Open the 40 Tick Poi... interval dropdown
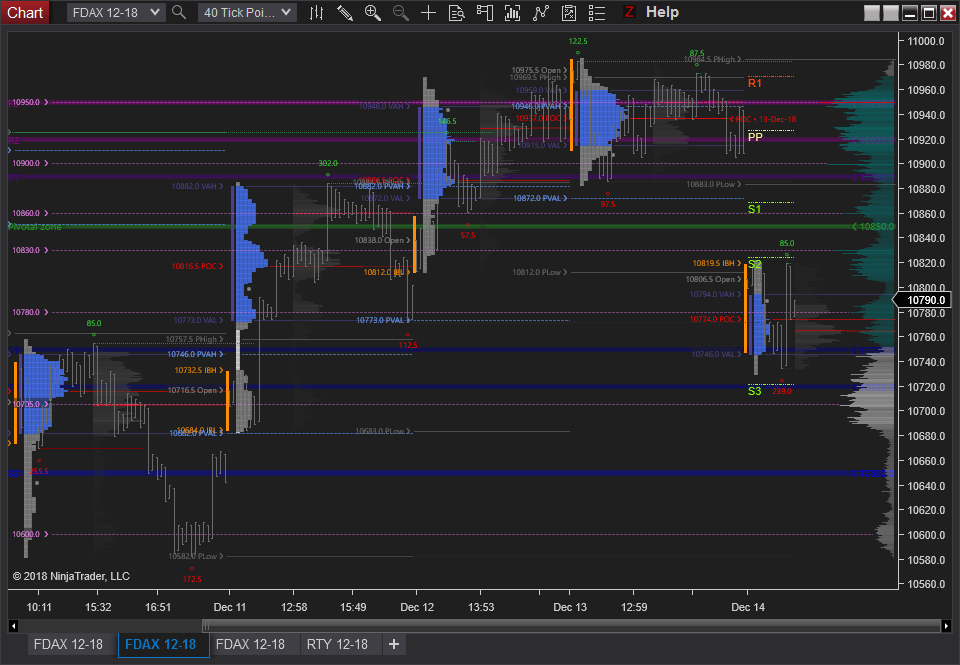The width and height of the screenshot is (960, 665). point(247,12)
